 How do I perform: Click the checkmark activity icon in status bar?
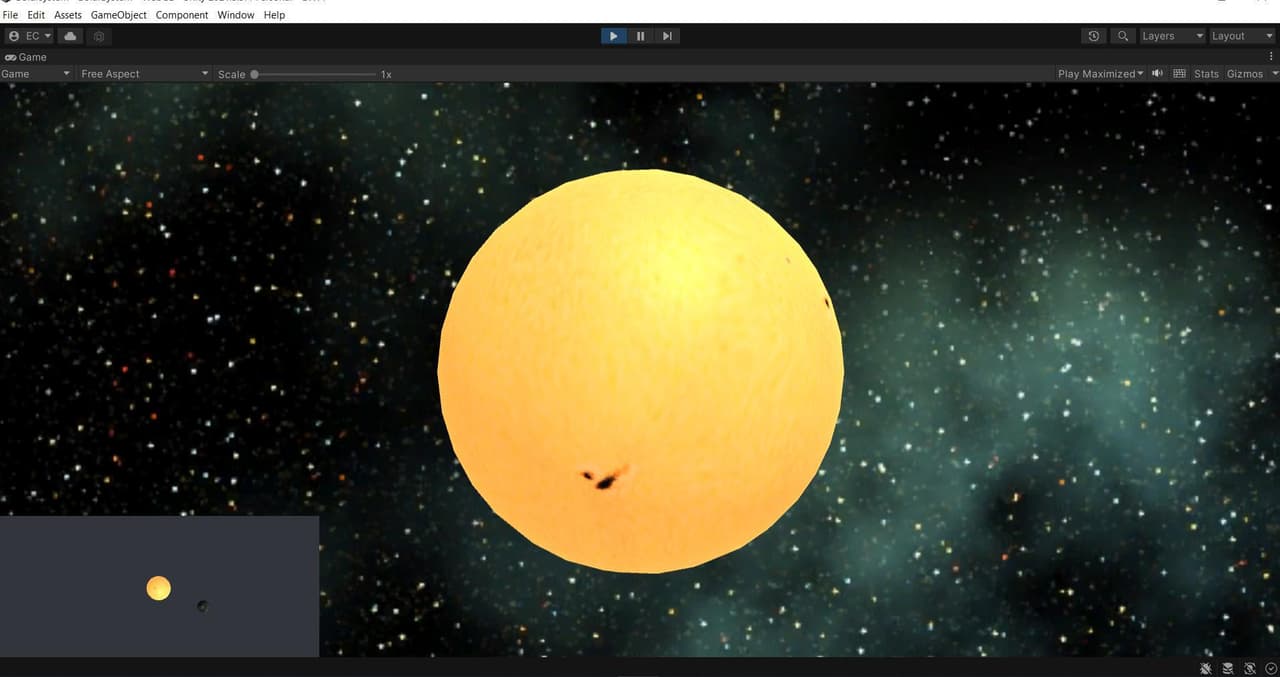[1270, 668]
